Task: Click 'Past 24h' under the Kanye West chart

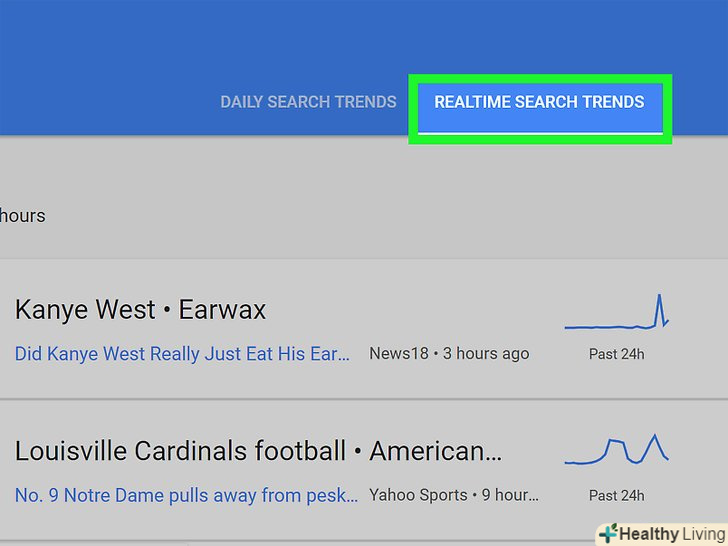Action: [x=616, y=354]
